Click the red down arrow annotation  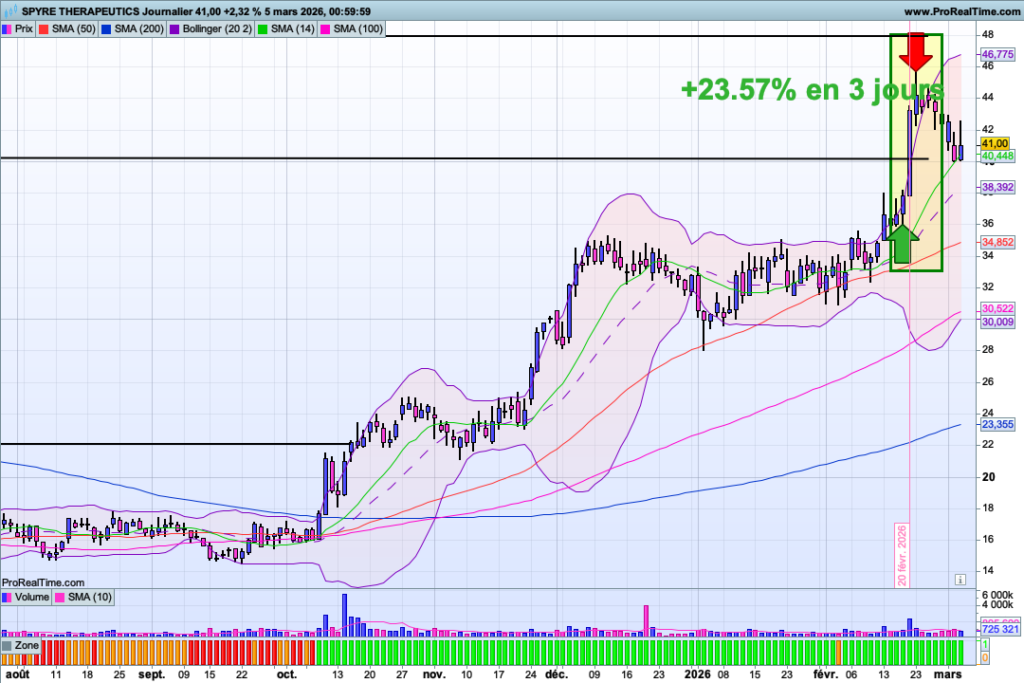[916, 51]
